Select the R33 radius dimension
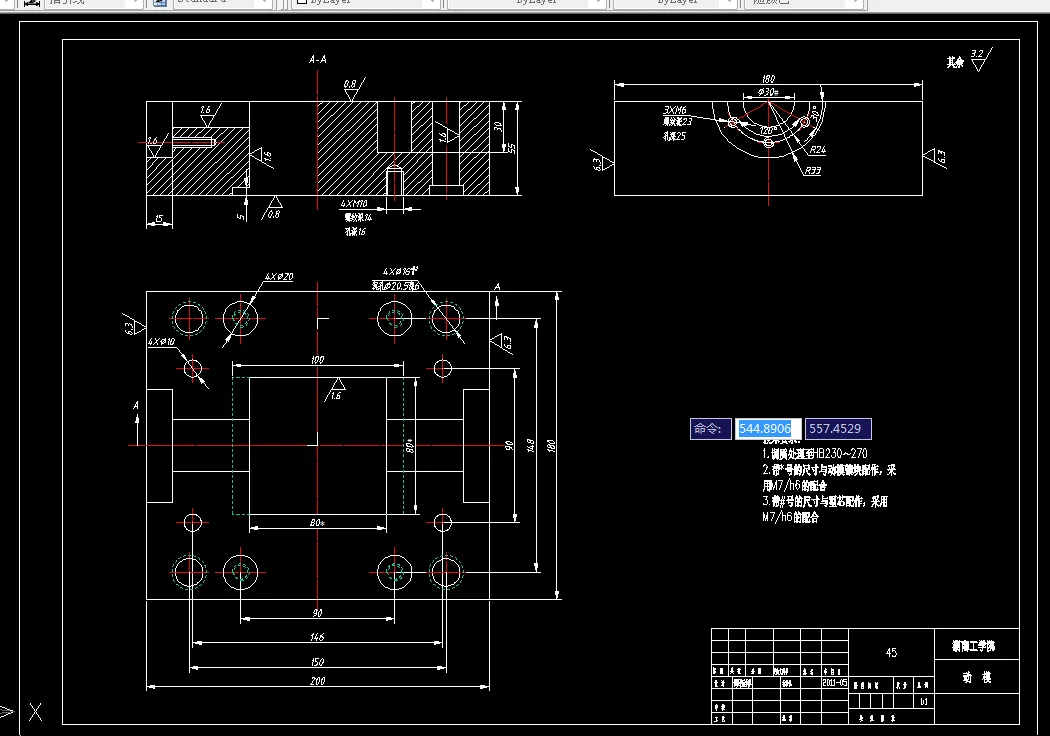This screenshot has width=1050, height=736. 812,171
